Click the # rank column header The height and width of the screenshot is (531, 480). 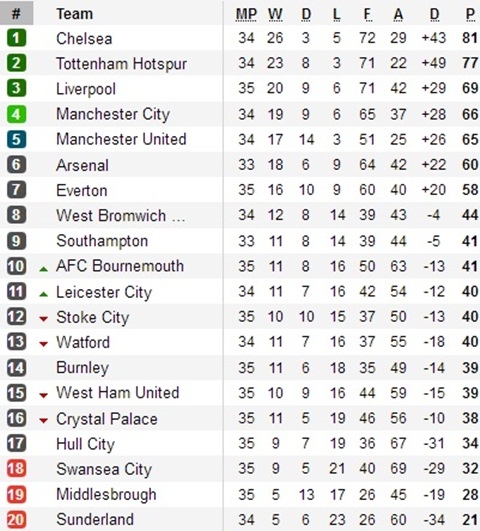[x=16, y=13]
